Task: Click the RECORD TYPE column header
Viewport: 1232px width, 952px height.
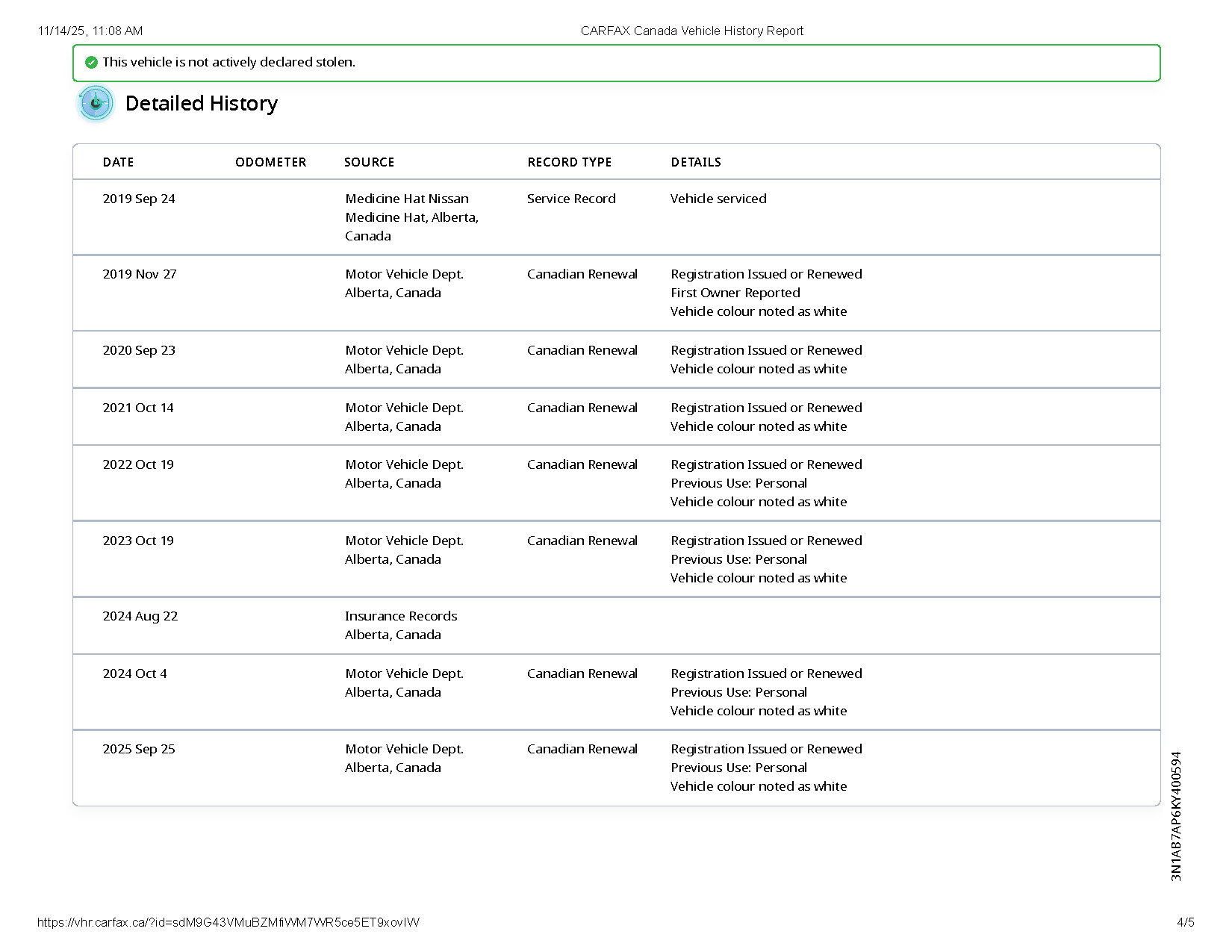Action: pos(569,162)
